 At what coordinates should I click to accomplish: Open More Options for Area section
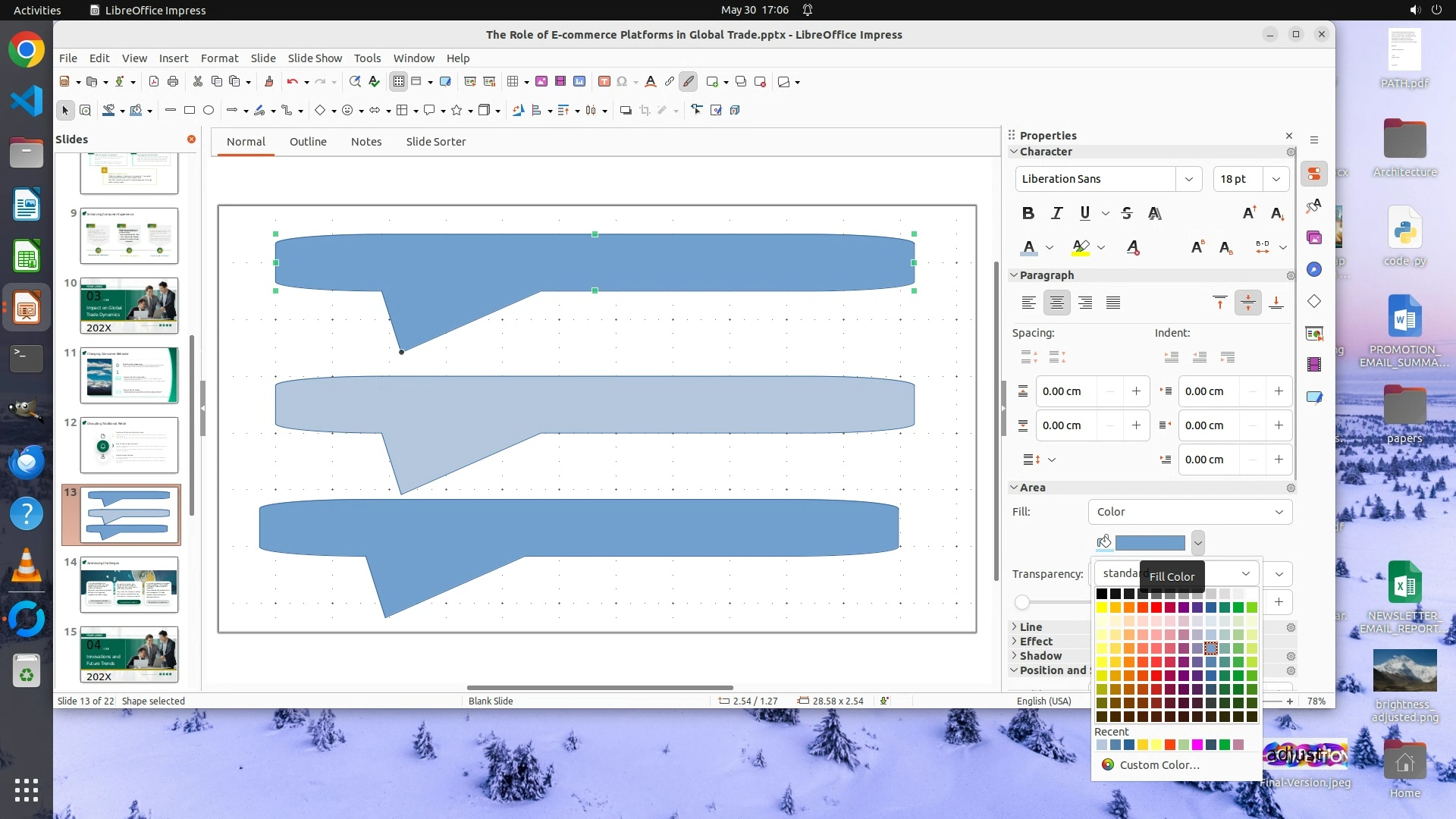point(1291,488)
